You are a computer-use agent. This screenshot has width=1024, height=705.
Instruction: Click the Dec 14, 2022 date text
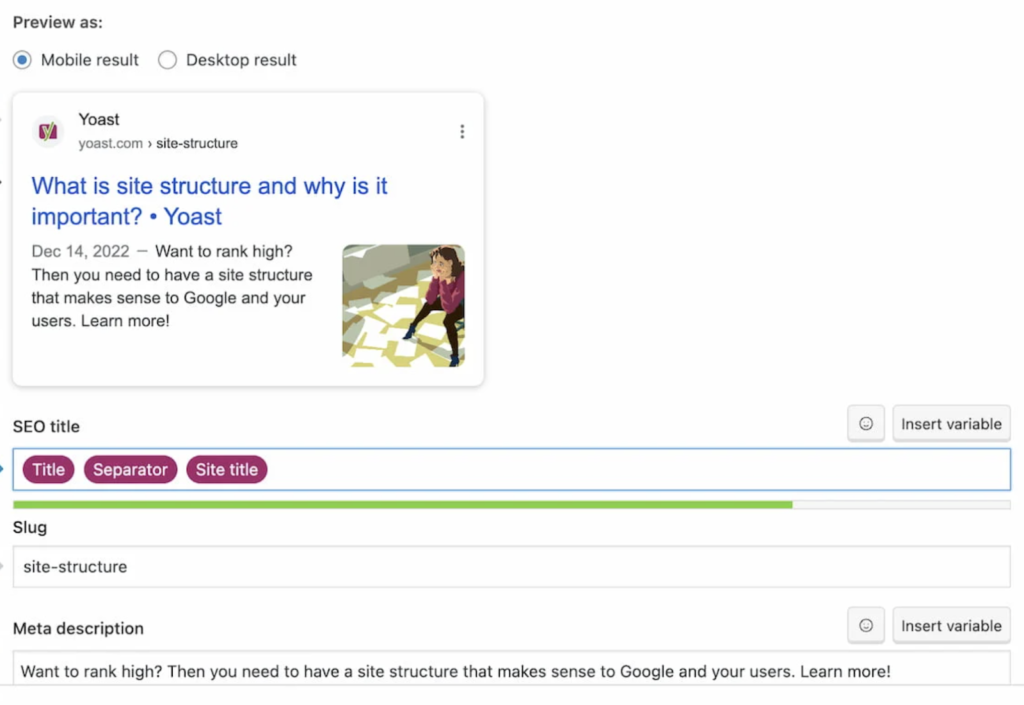coord(80,251)
